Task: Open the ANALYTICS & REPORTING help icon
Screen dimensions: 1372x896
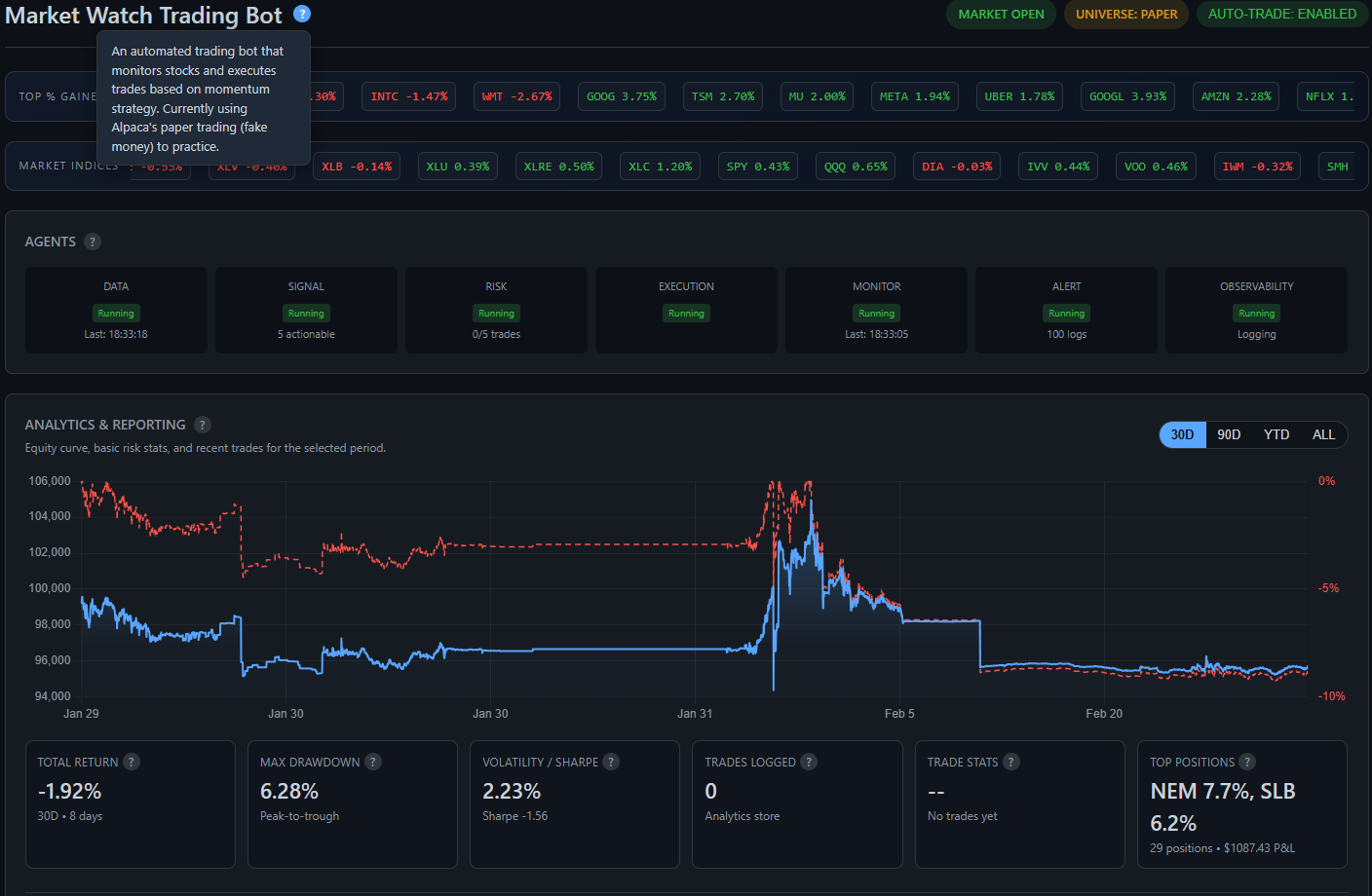Action: tap(202, 425)
